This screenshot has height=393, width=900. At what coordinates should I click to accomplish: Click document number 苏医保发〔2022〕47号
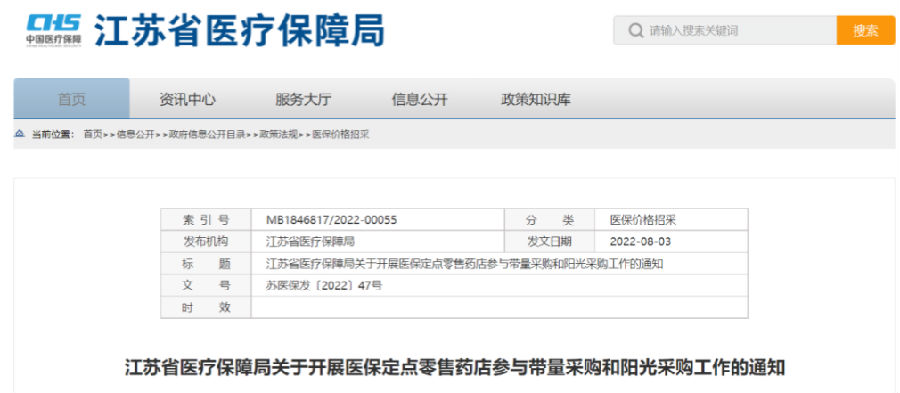pyautogui.click(x=324, y=285)
